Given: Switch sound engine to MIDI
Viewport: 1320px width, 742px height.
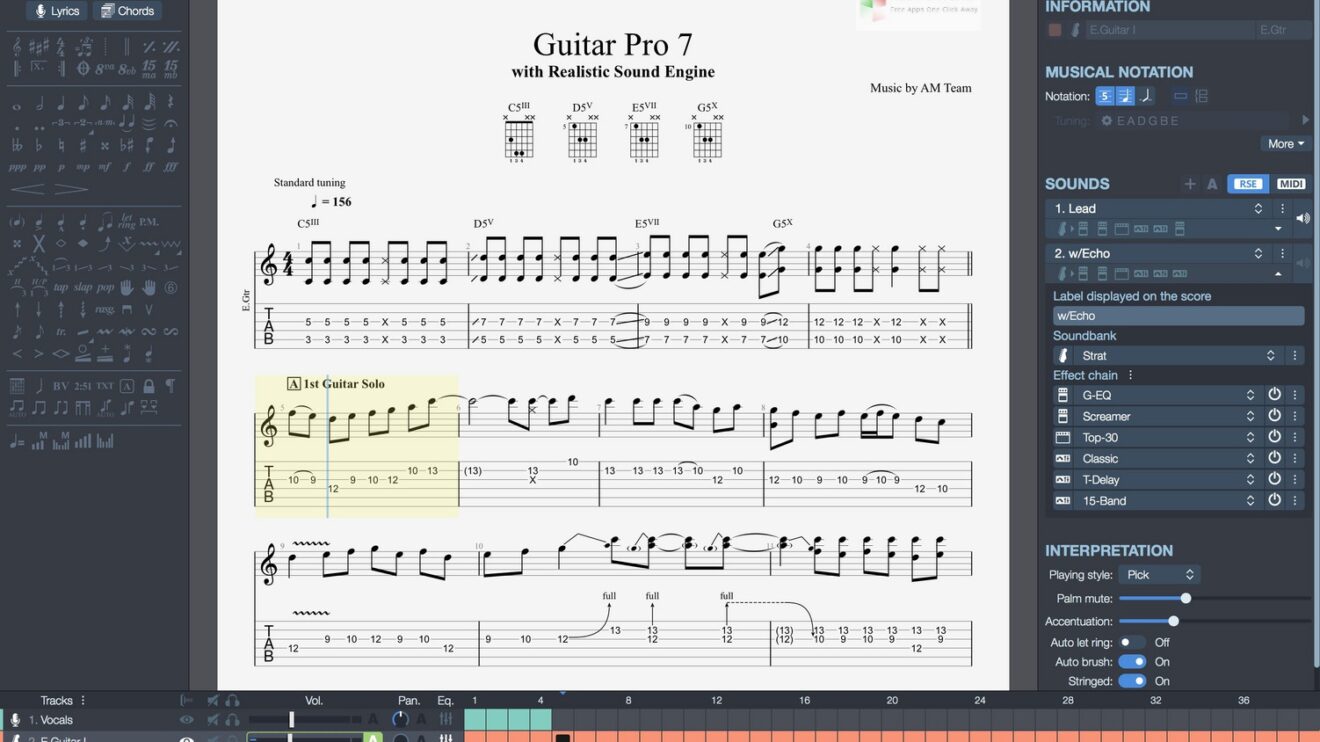Looking at the screenshot, I should 1291,184.
